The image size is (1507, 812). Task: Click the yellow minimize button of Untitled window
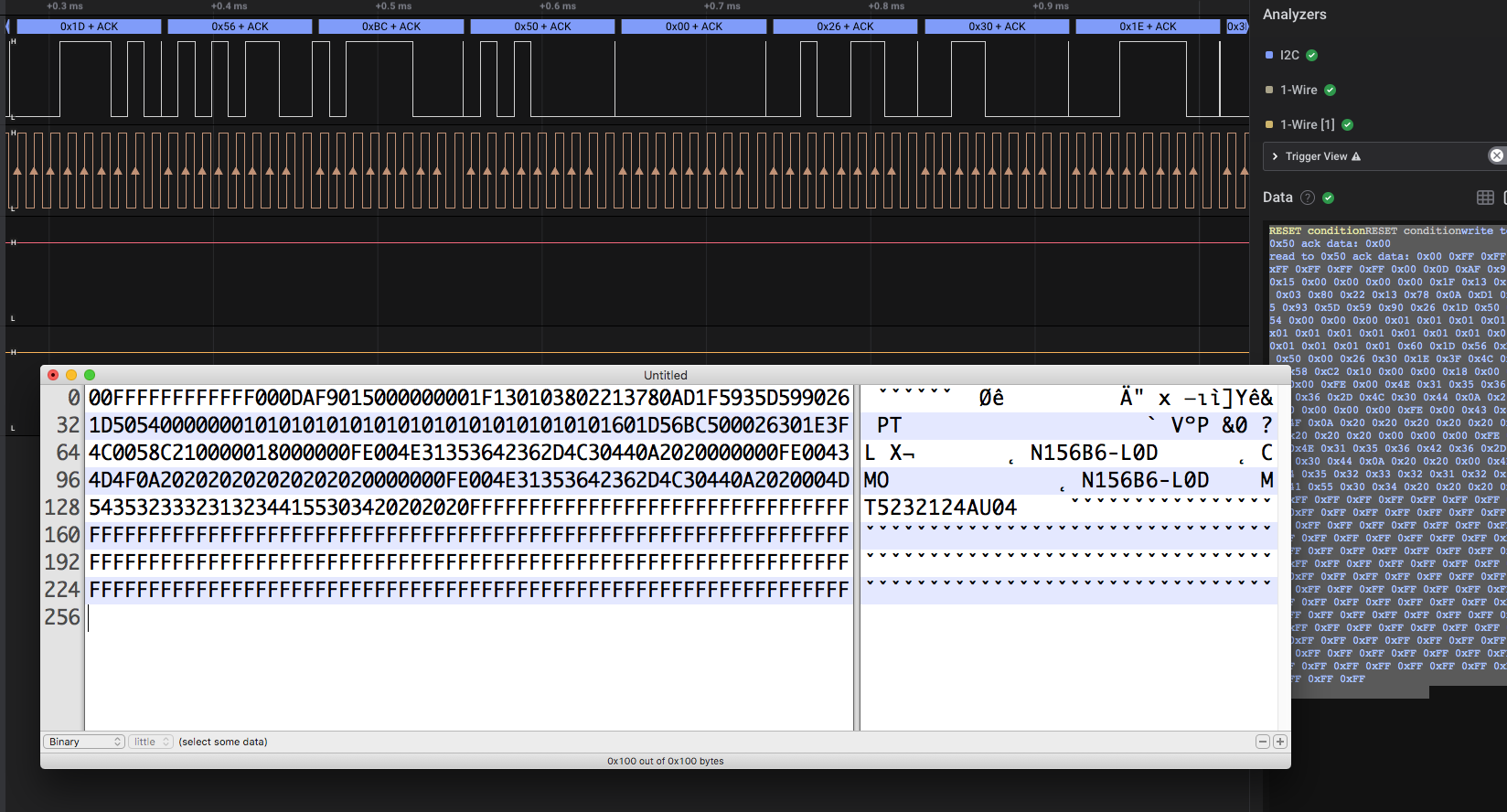[71, 375]
